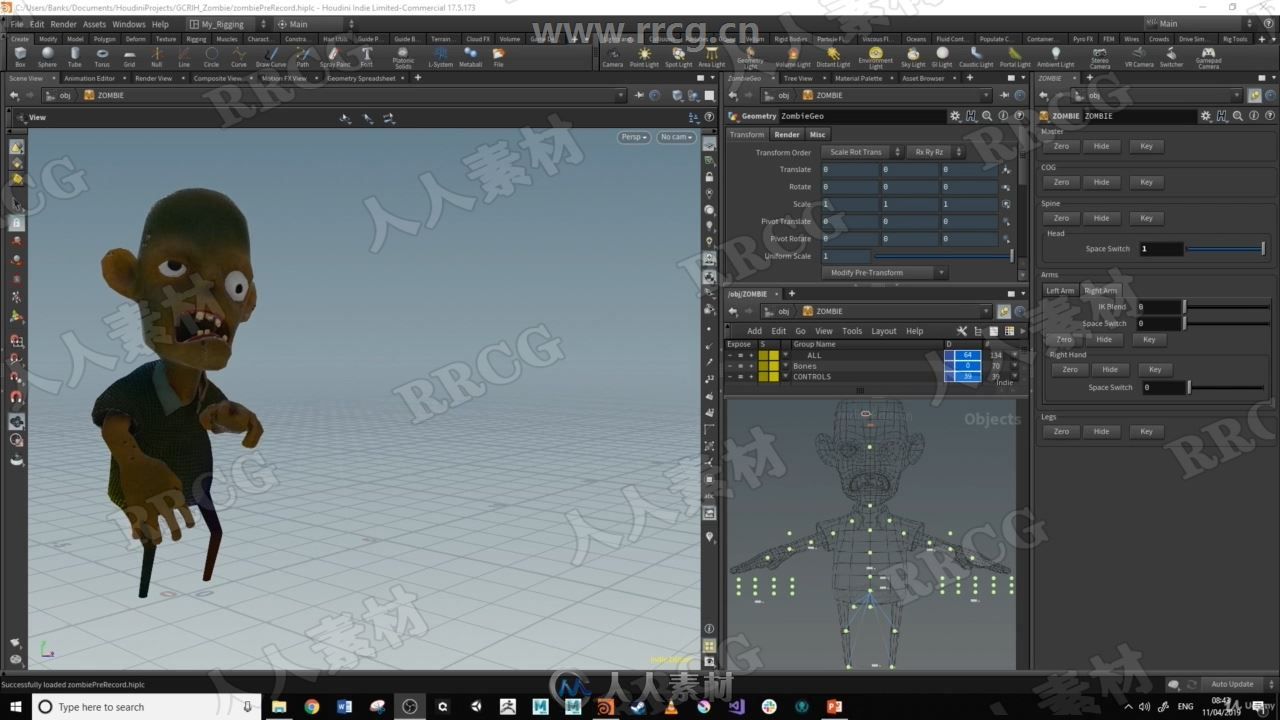Toggle plus expose option on CONTROLS row
Screen dimensions: 1280x720
(x=751, y=377)
